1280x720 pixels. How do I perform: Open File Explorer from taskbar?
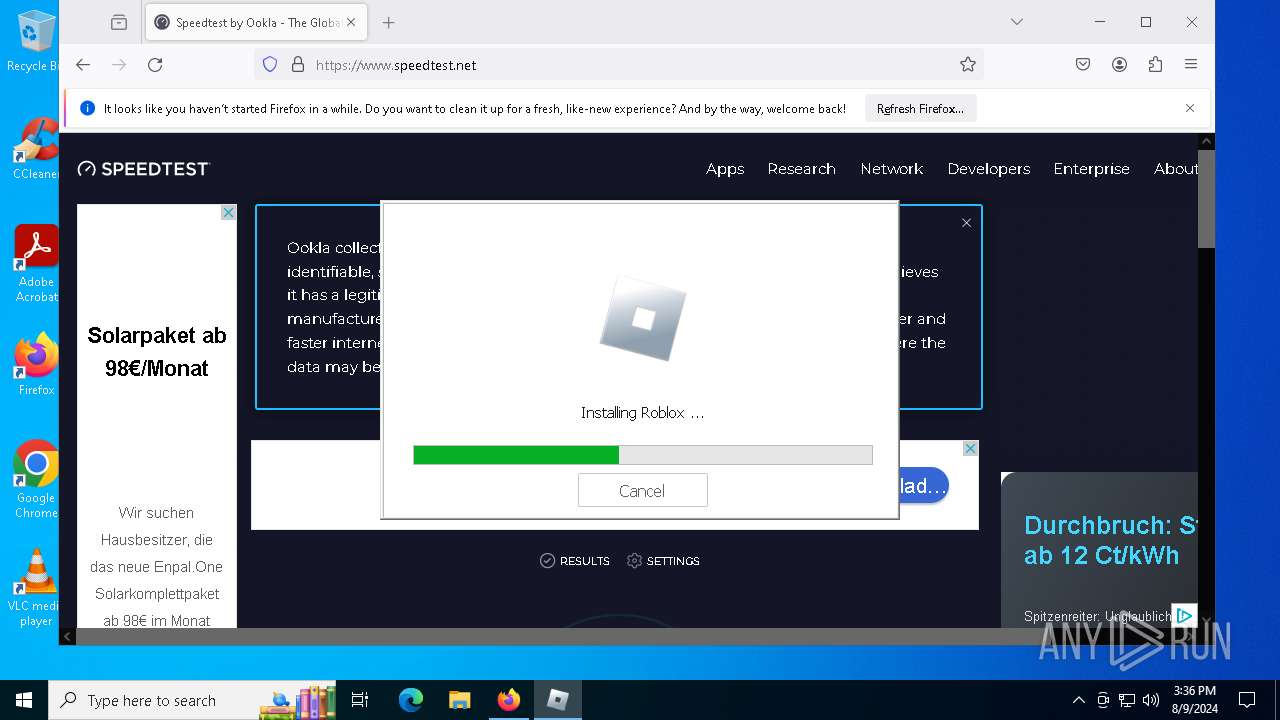pyautogui.click(x=460, y=700)
